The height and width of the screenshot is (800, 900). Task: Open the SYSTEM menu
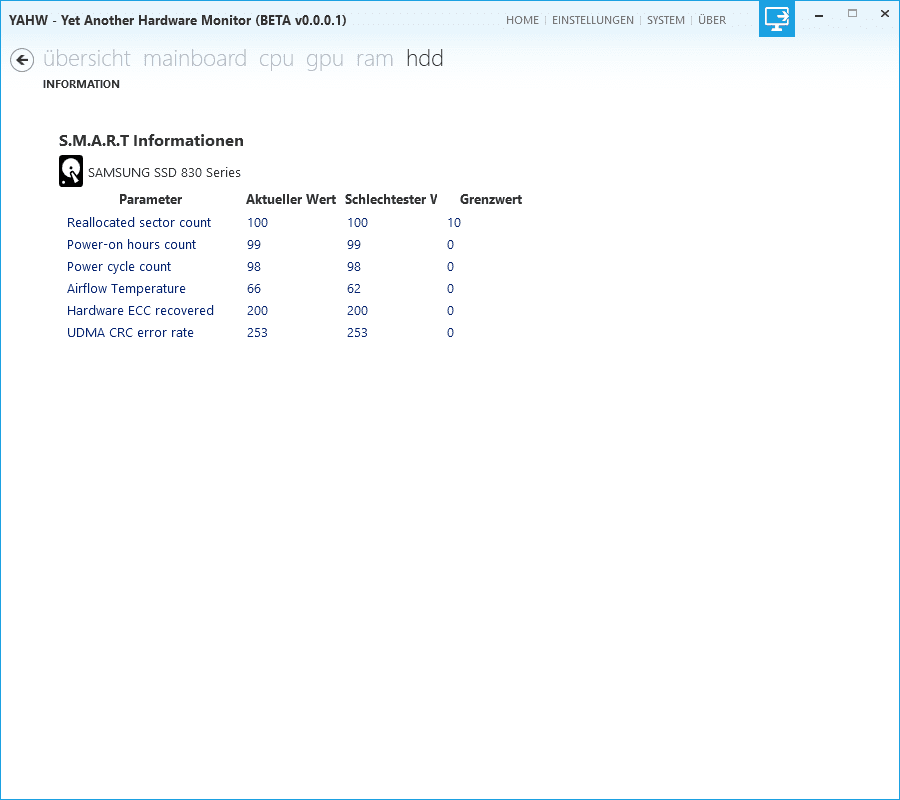(x=666, y=20)
